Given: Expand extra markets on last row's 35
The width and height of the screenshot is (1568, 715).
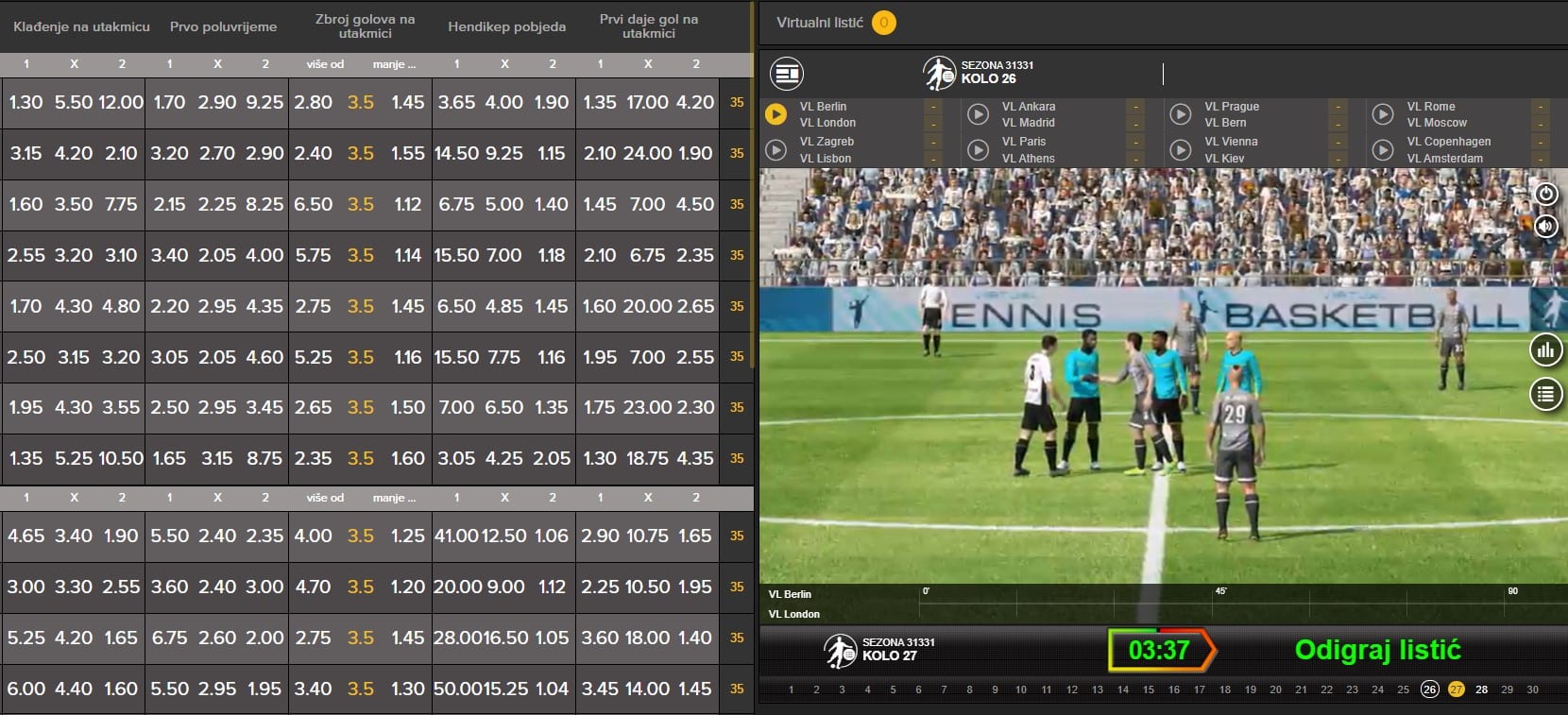Looking at the screenshot, I should 737,689.
